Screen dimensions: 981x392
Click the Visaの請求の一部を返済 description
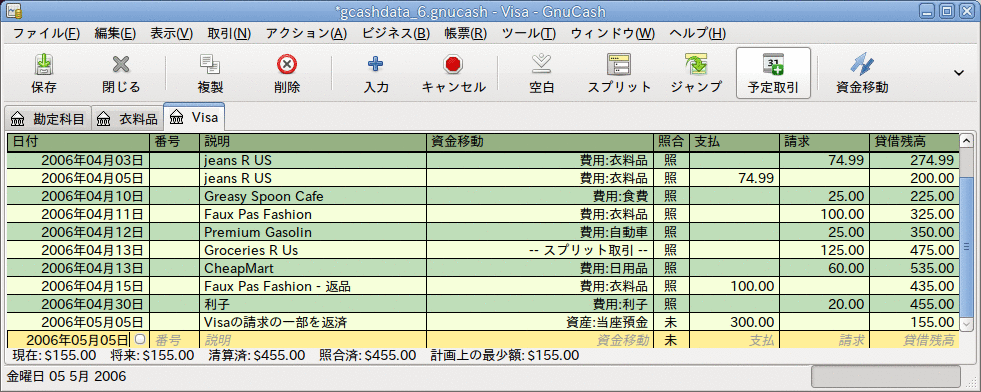pos(275,323)
